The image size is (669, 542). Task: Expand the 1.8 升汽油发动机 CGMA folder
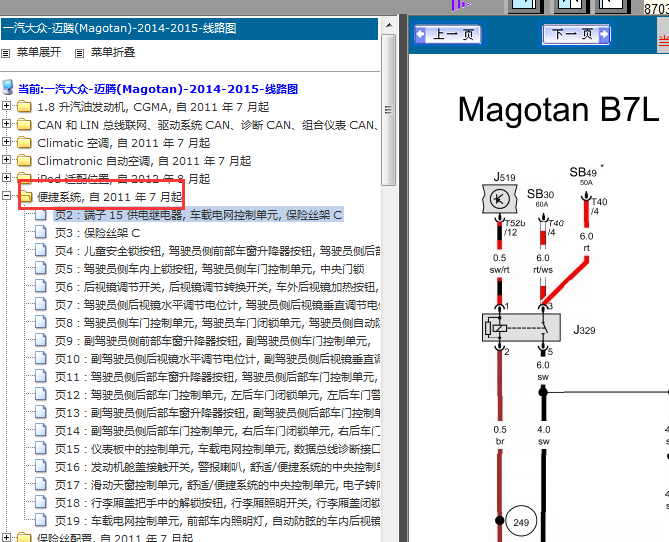coord(6,105)
